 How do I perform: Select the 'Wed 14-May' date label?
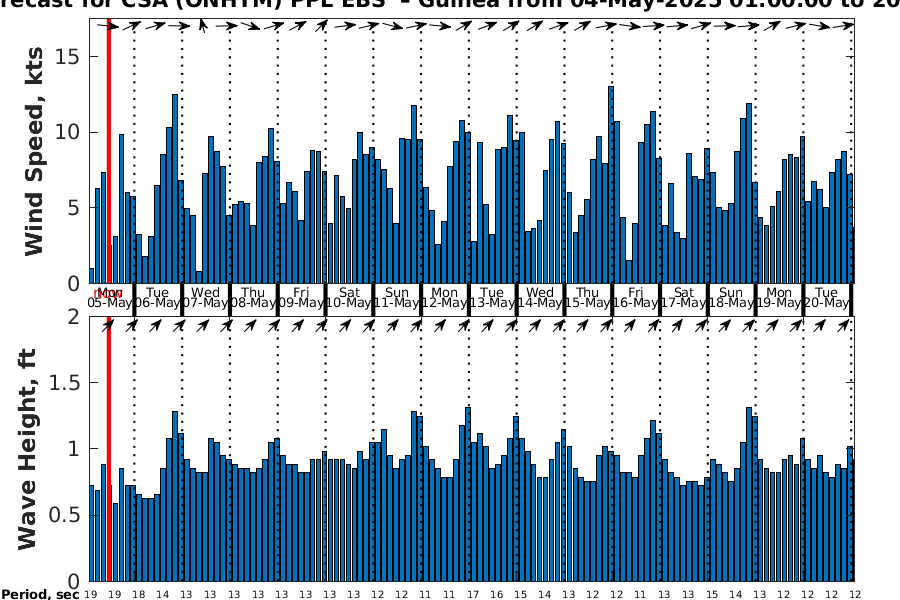click(540, 297)
